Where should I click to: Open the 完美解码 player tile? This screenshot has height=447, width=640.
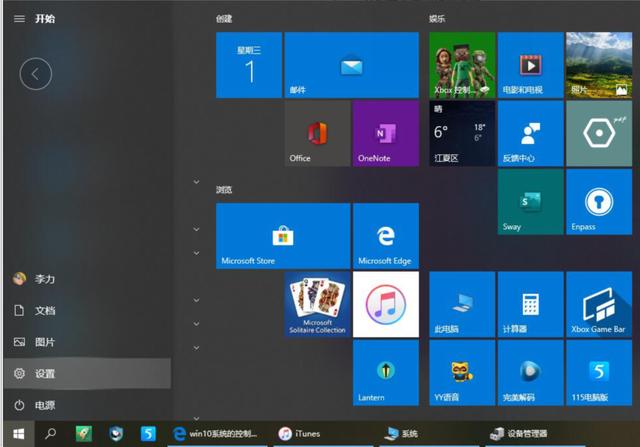(531, 373)
